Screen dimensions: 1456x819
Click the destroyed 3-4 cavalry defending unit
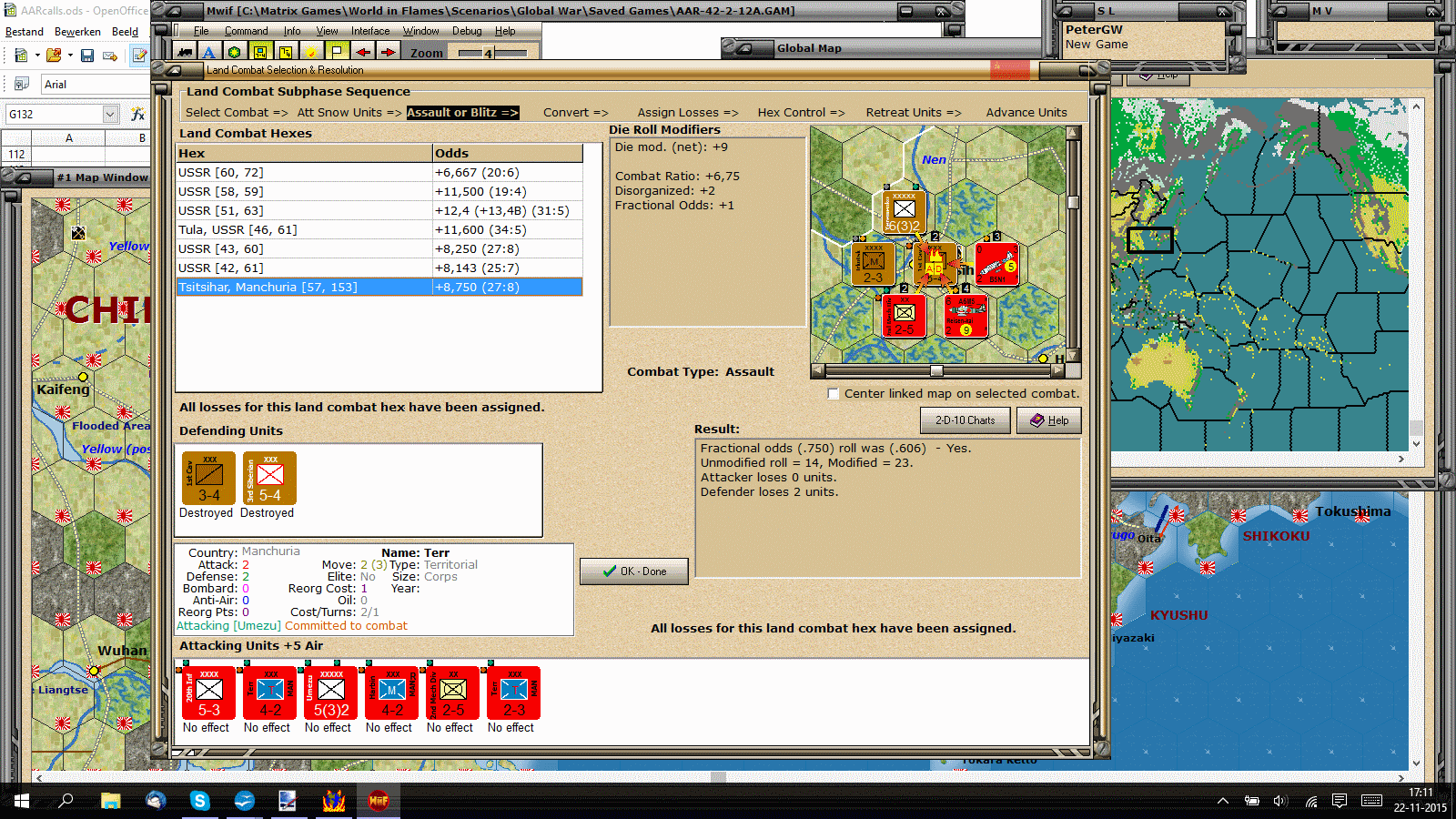(209, 478)
